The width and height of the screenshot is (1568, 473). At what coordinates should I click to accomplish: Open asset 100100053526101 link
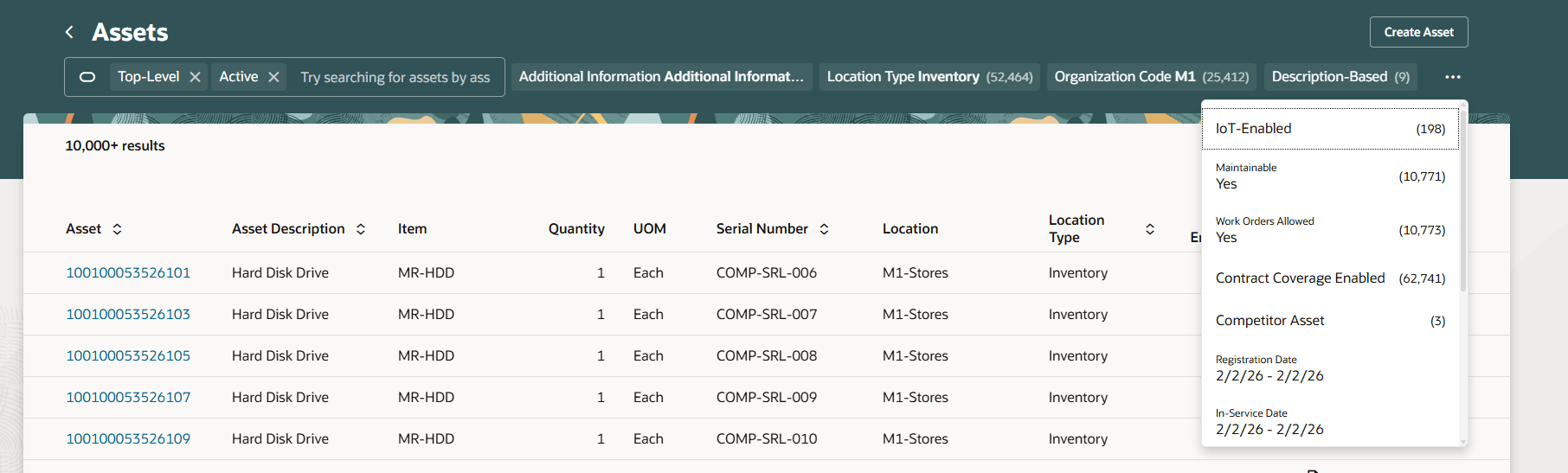pos(128,272)
